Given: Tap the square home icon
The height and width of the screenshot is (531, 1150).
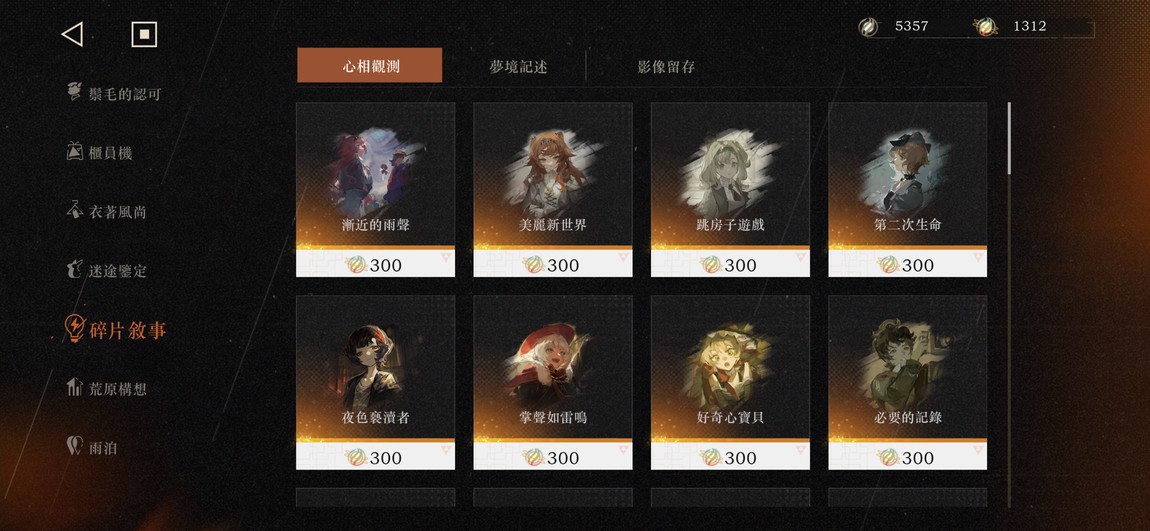Looking at the screenshot, I should (144, 34).
